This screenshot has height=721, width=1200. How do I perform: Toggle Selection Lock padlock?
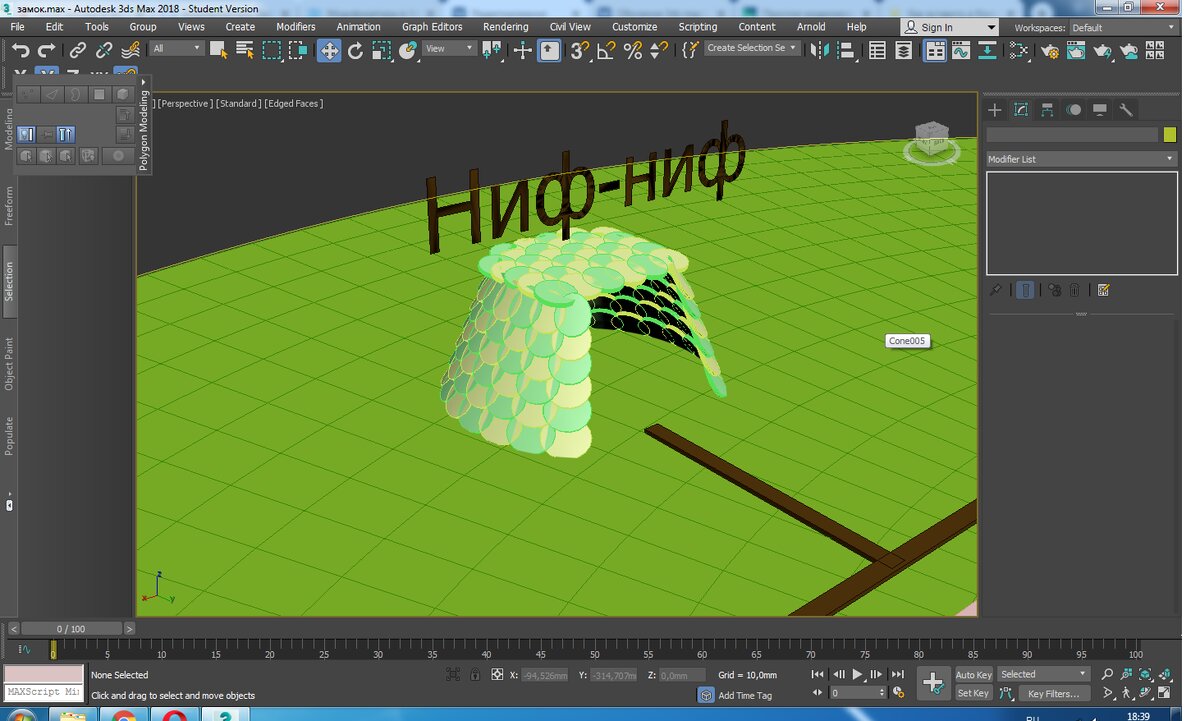click(475, 675)
